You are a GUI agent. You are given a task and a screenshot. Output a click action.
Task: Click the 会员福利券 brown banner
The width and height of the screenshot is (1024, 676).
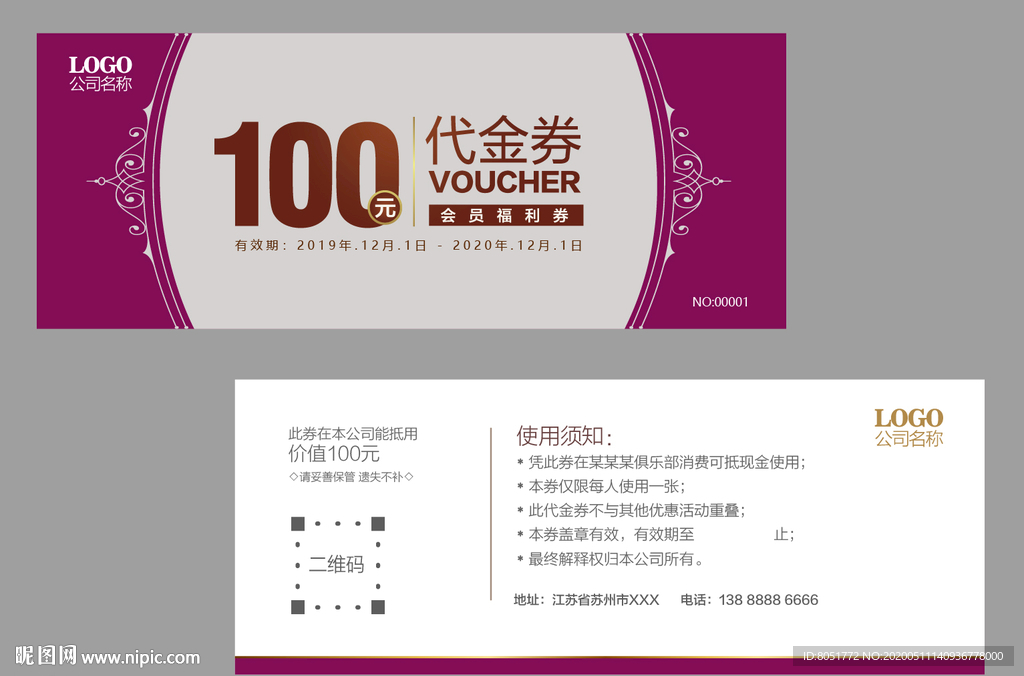click(x=505, y=216)
